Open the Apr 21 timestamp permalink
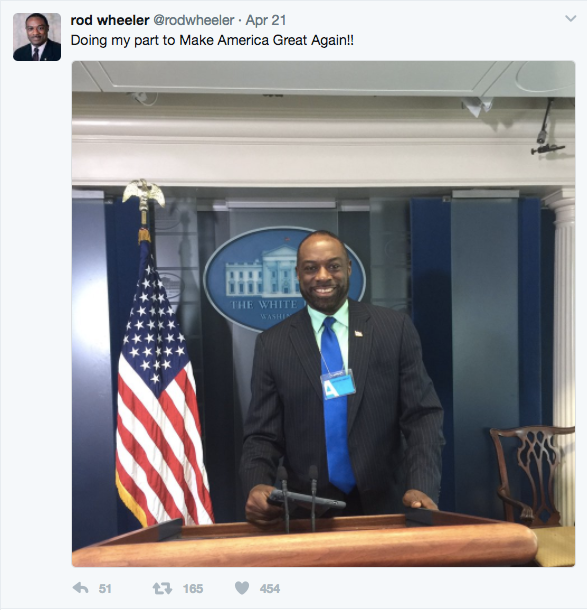 [x=266, y=20]
